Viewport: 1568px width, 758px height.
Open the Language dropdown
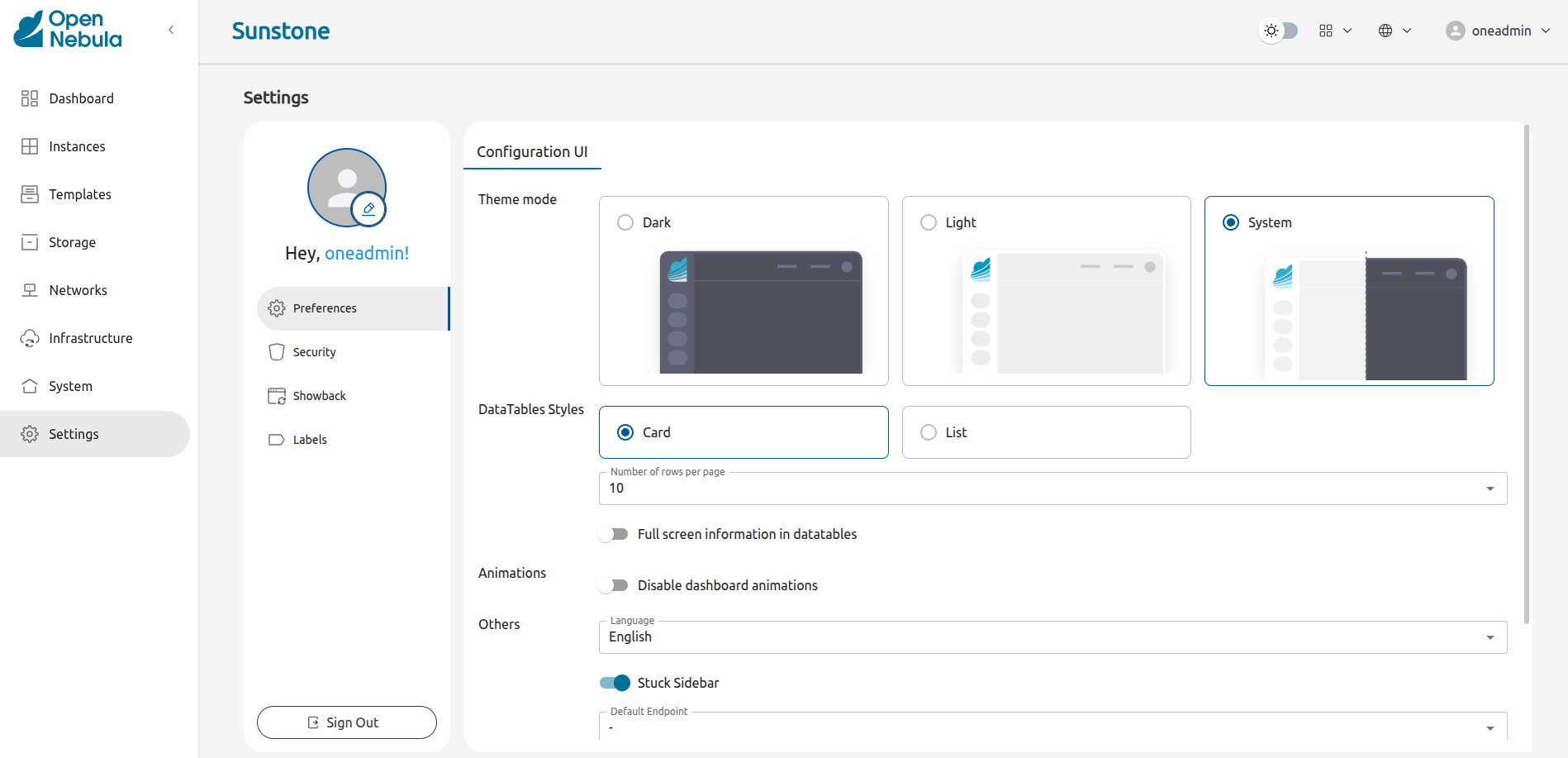point(1490,636)
